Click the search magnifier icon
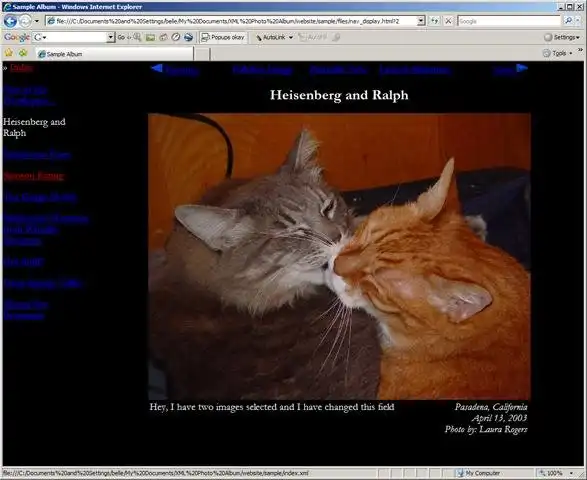This screenshot has width=587, height=480. 568,21
